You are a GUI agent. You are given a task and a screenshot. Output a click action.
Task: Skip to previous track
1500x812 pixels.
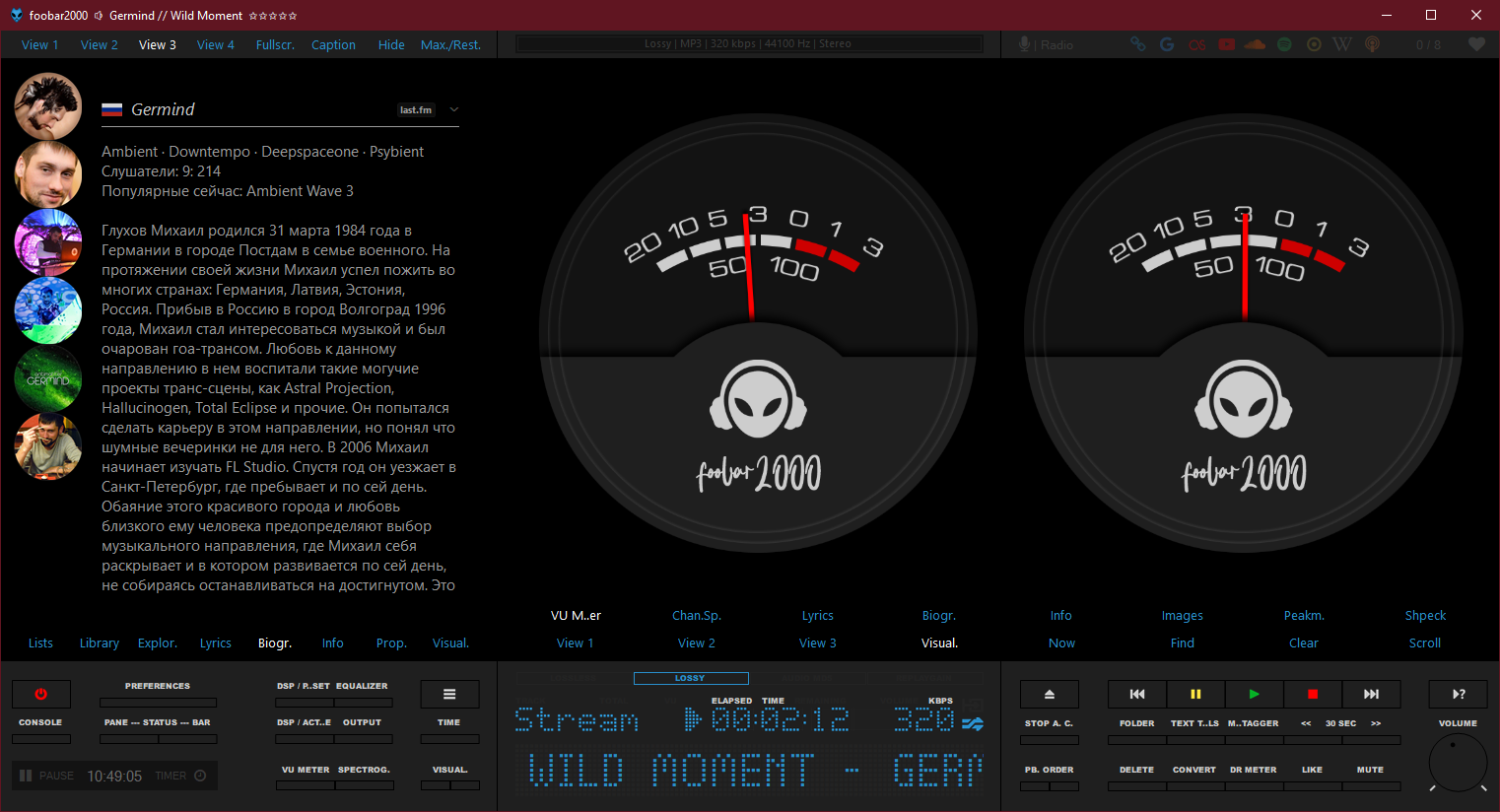(1136, 694)
